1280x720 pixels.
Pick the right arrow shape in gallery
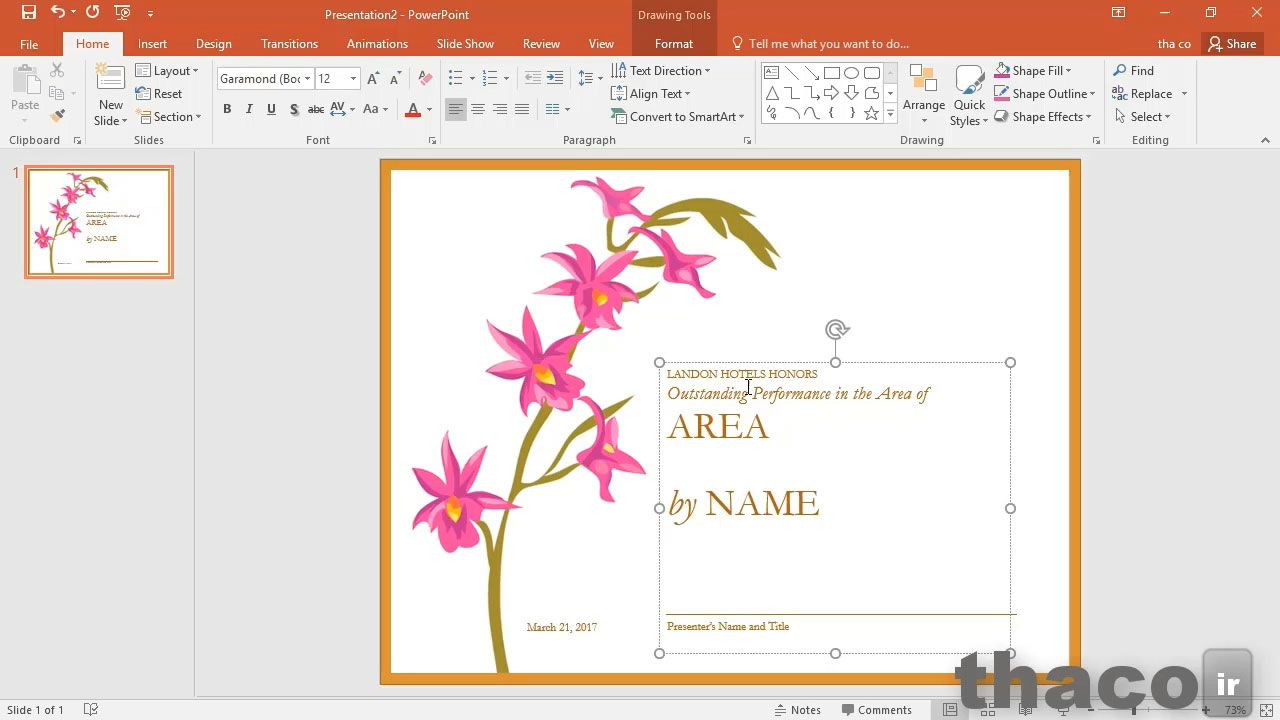(x=831, y=93)
